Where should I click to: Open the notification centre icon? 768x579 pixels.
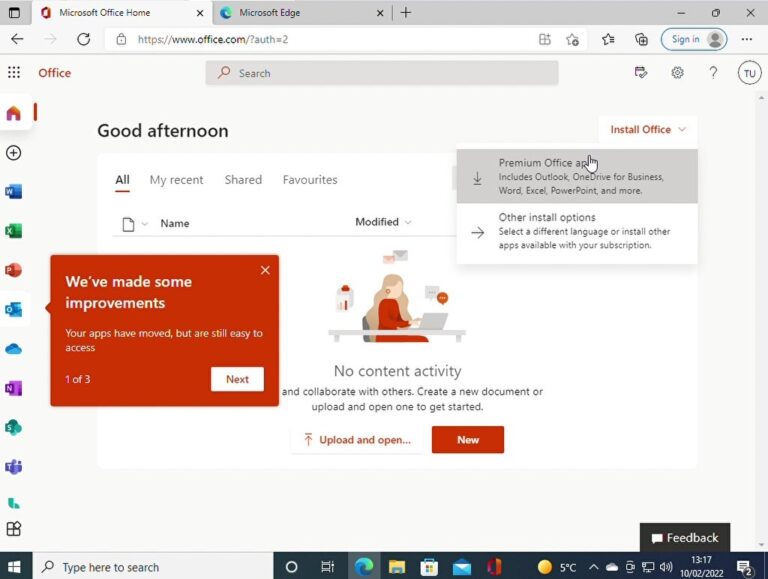click(x=744, y=568)
